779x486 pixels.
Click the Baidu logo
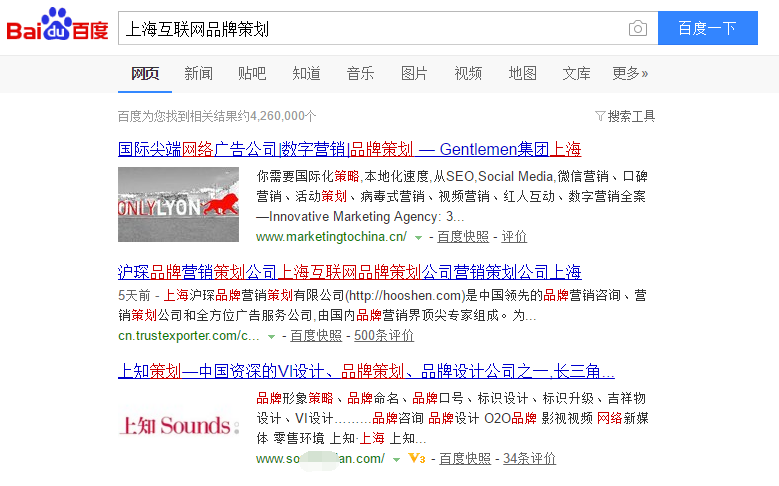[x=57, y=24]
